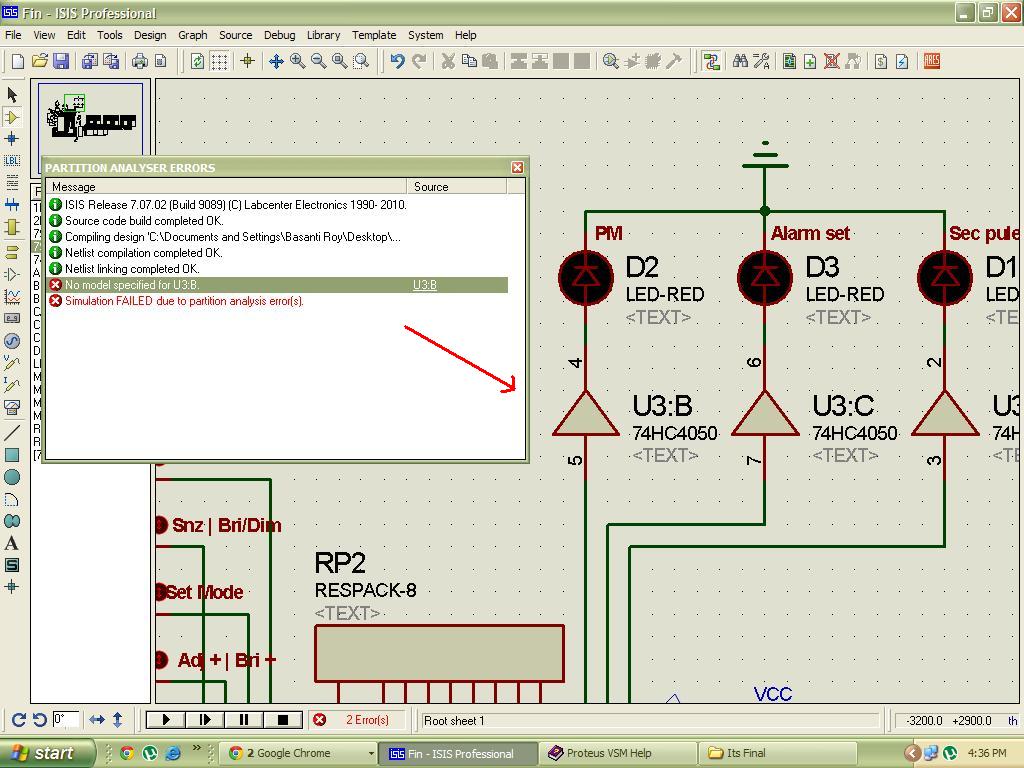Open the Library menu

(x=323, y=35)
